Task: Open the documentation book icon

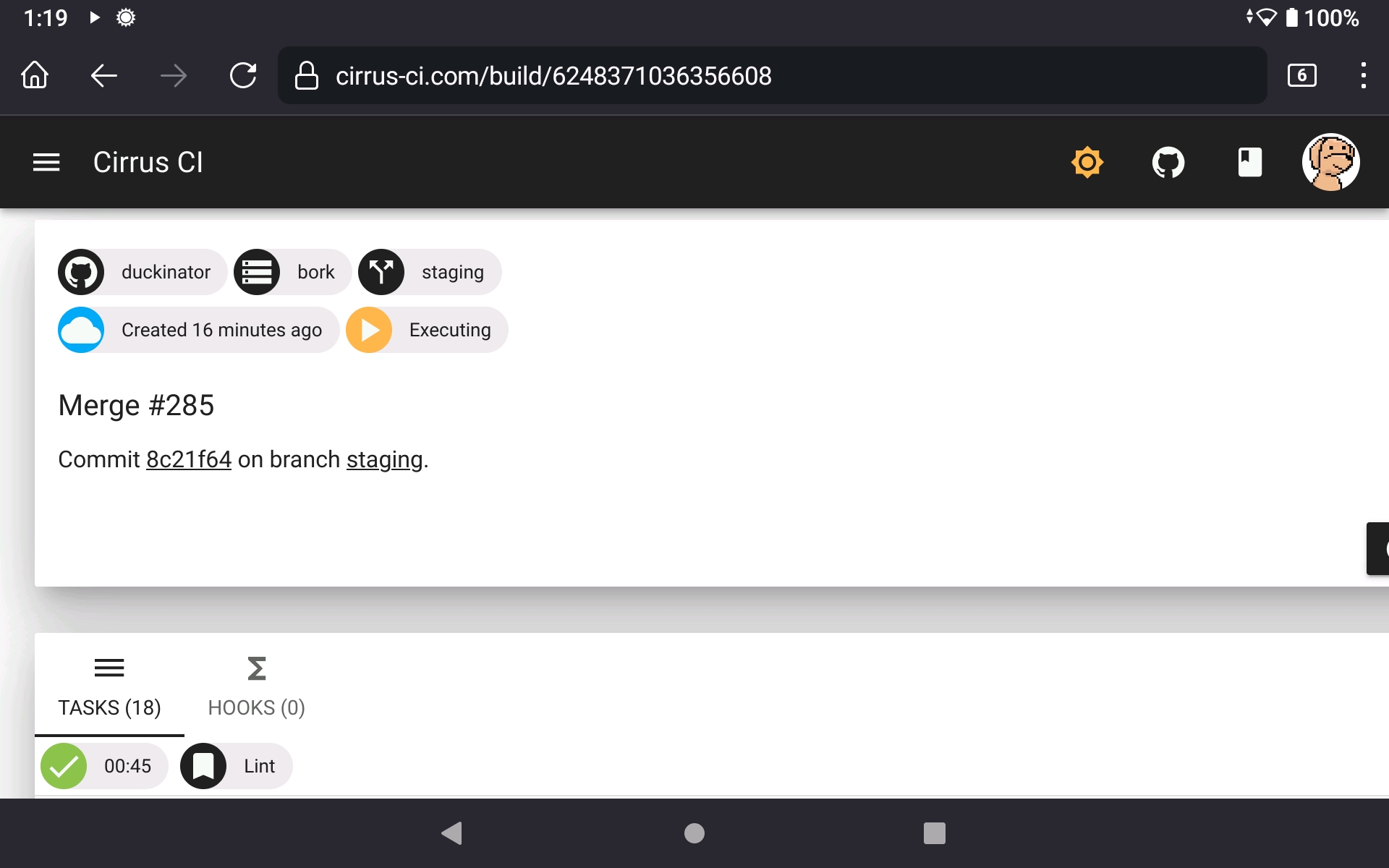Action: [1250, 162]
